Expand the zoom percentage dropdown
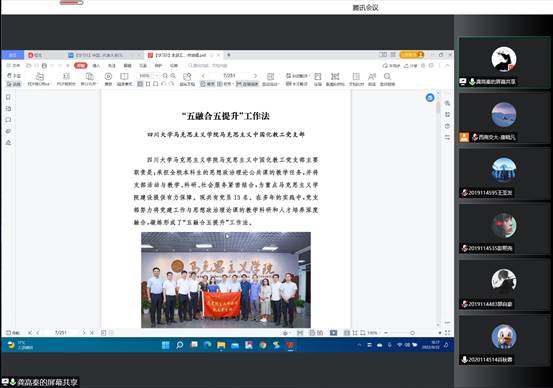 (x=157, y=76)
